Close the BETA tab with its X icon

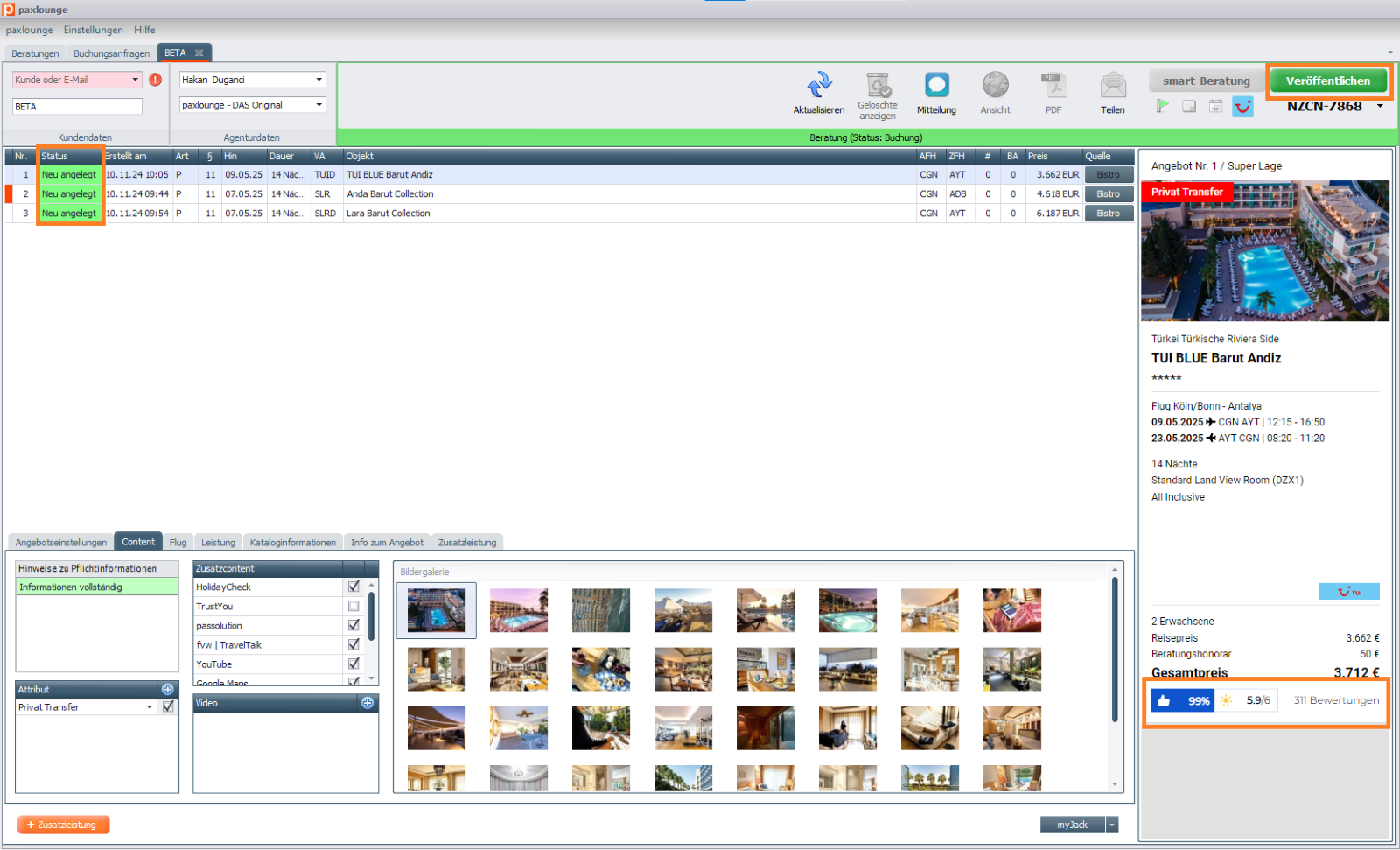tap(199, 53)
